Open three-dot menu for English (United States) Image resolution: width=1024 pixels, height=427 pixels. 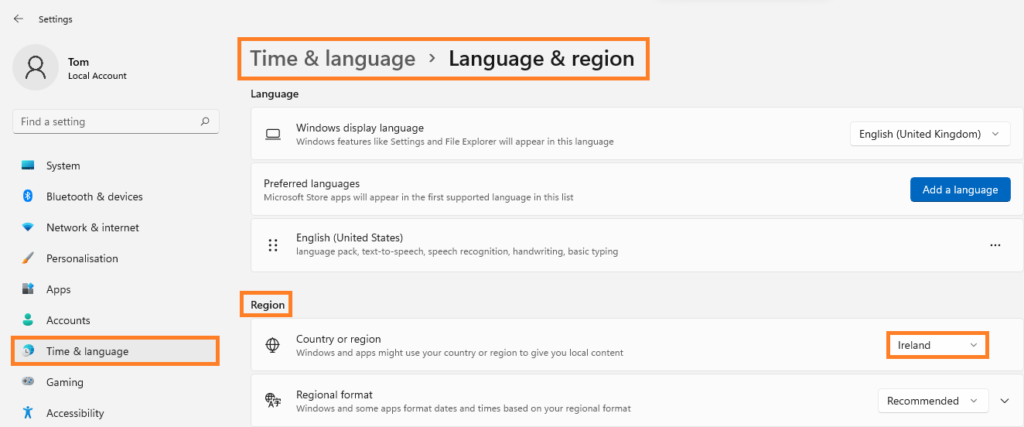[994, 245]
